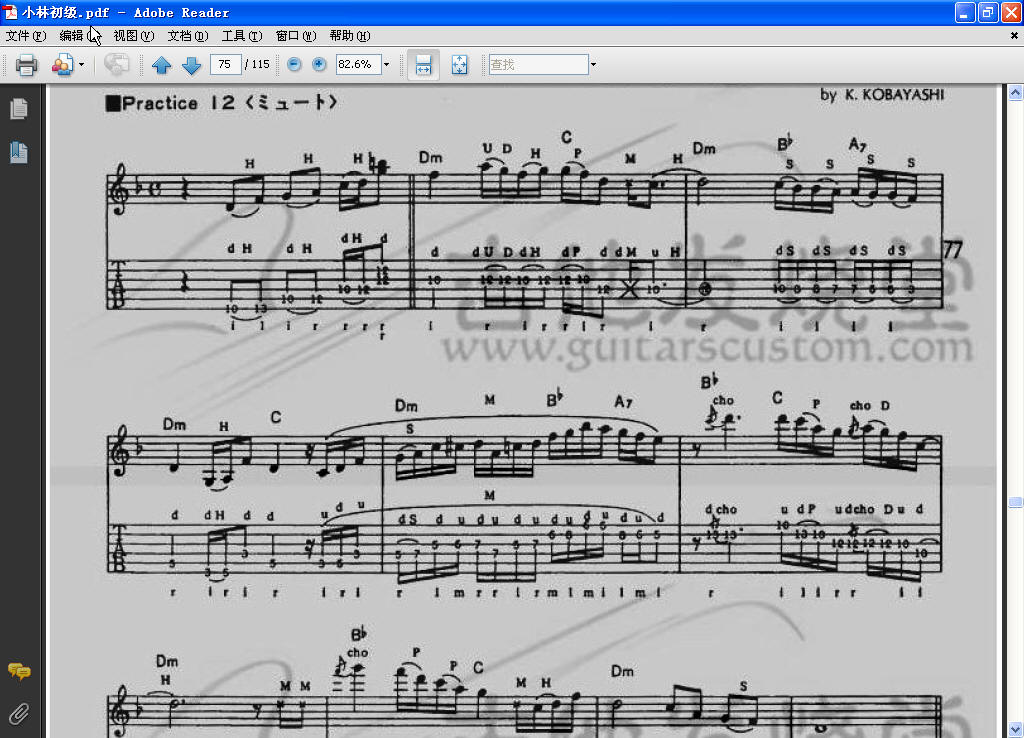Open the 文件 (File) menu
Viewport: 1024px width, 738px height.
[25, 36]
